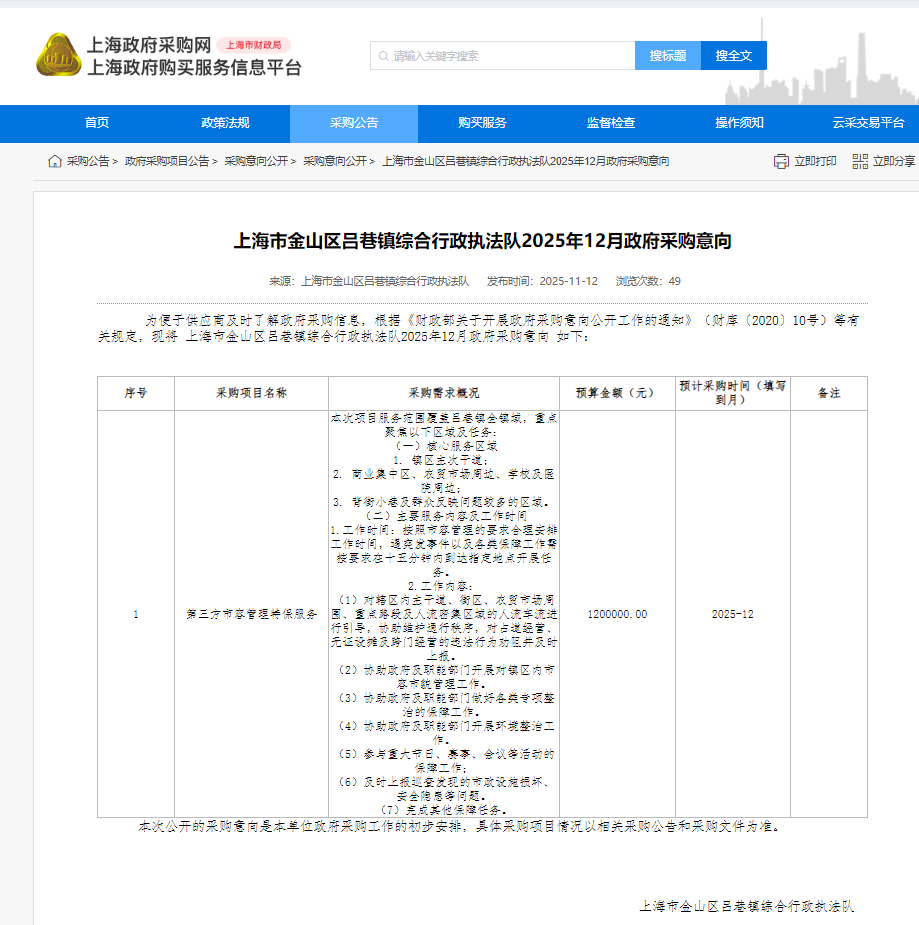Viewport: 919px width, 925px height.
Task: Open the 首页 navigation tab
Action: tap(97, 123)
